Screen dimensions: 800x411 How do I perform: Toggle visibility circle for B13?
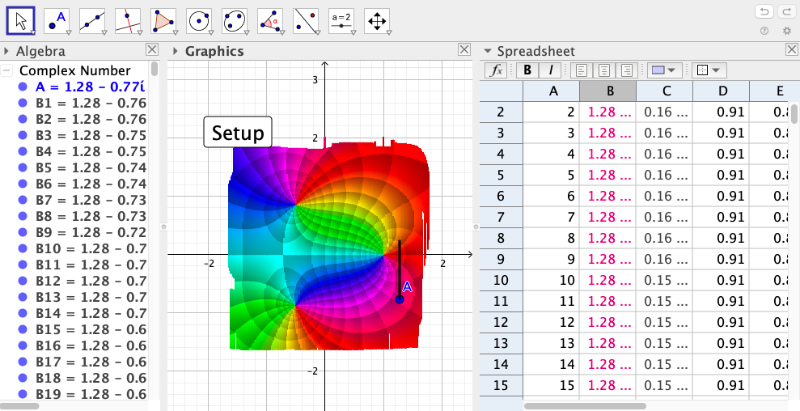[x=22, y=297]
